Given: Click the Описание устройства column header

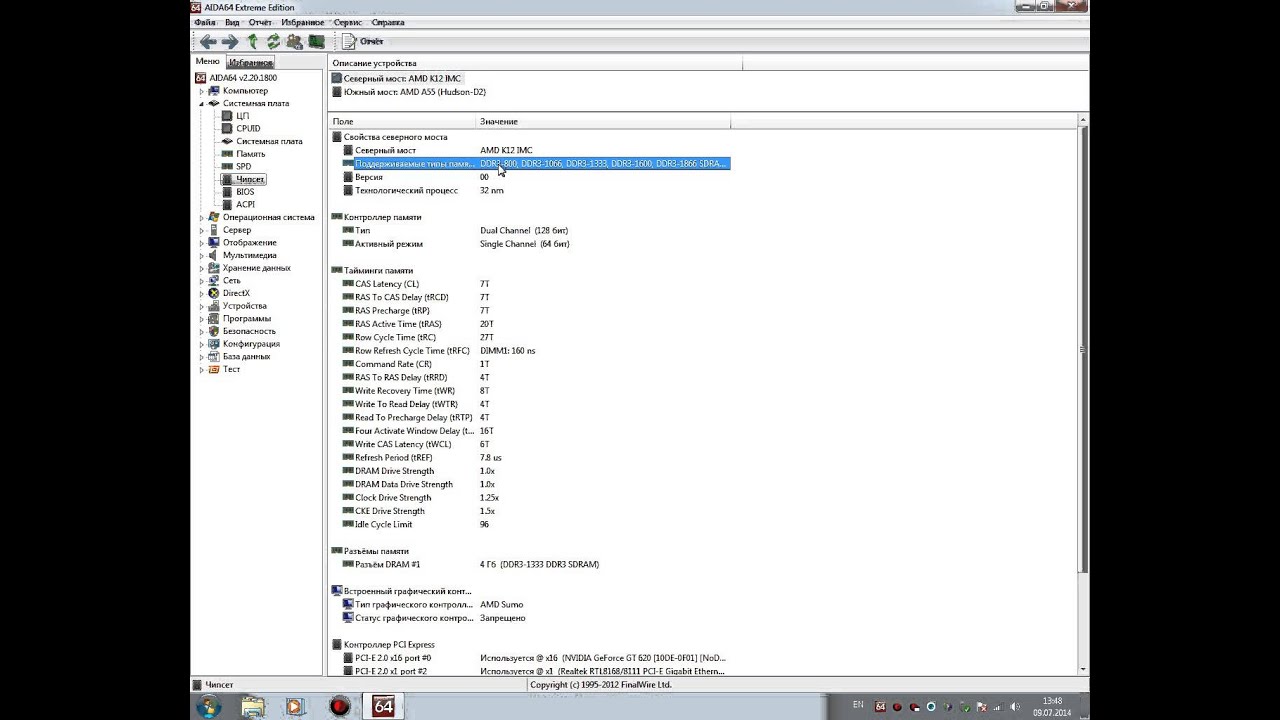Looking at the screenshot, I should [535, 63].
